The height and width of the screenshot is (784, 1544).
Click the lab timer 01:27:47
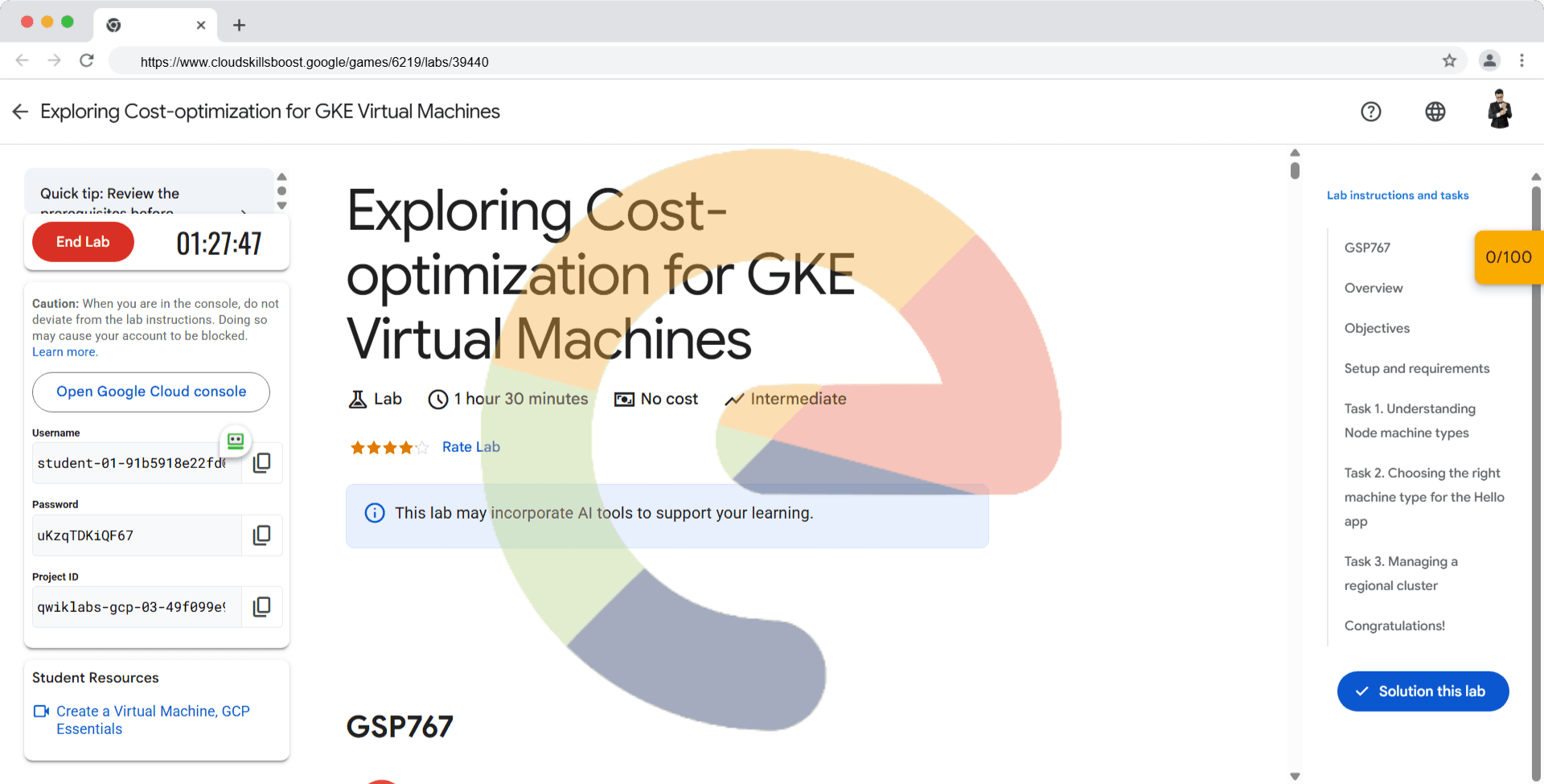219,243
